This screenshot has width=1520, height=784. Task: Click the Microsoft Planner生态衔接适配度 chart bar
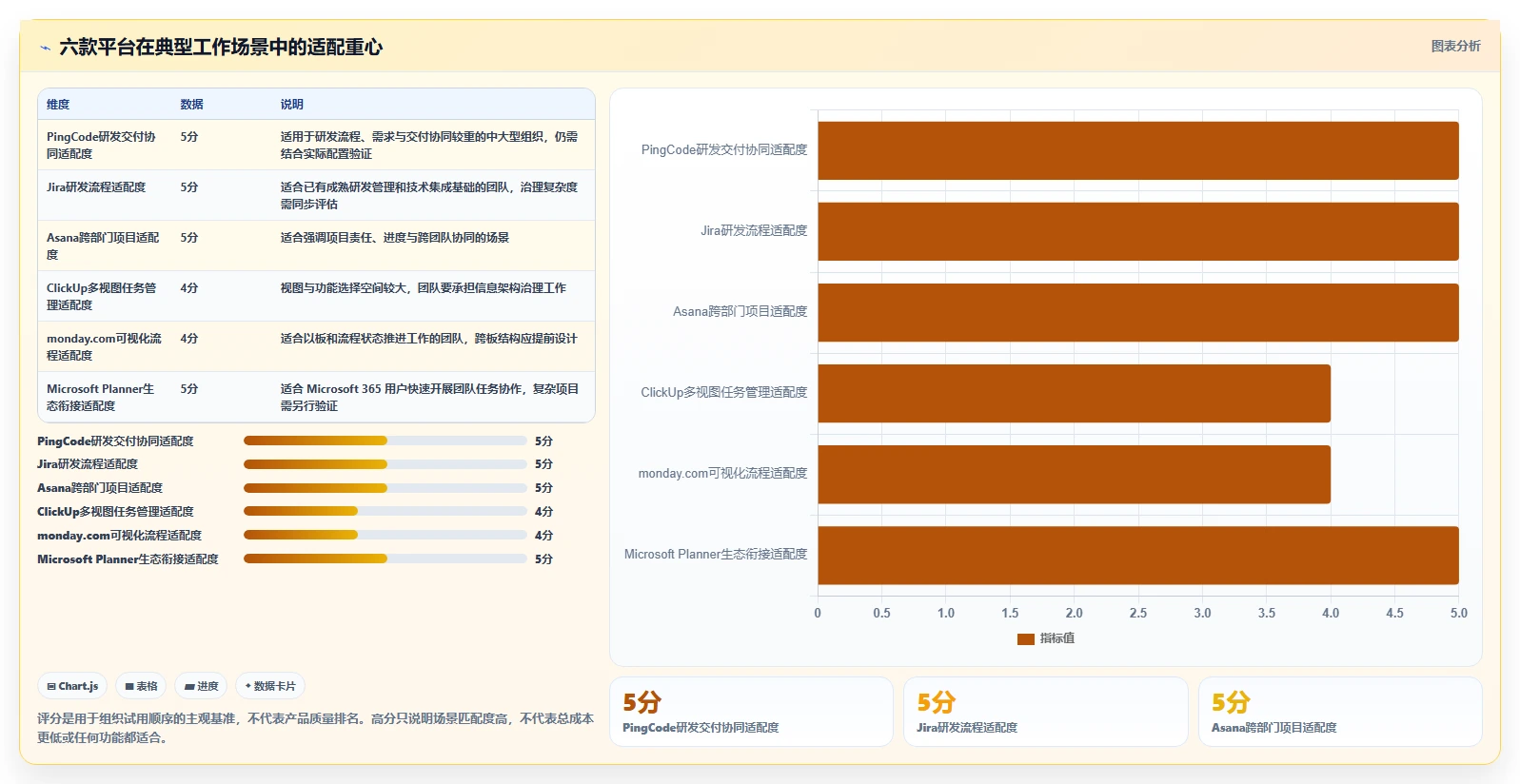point(1137,555)
